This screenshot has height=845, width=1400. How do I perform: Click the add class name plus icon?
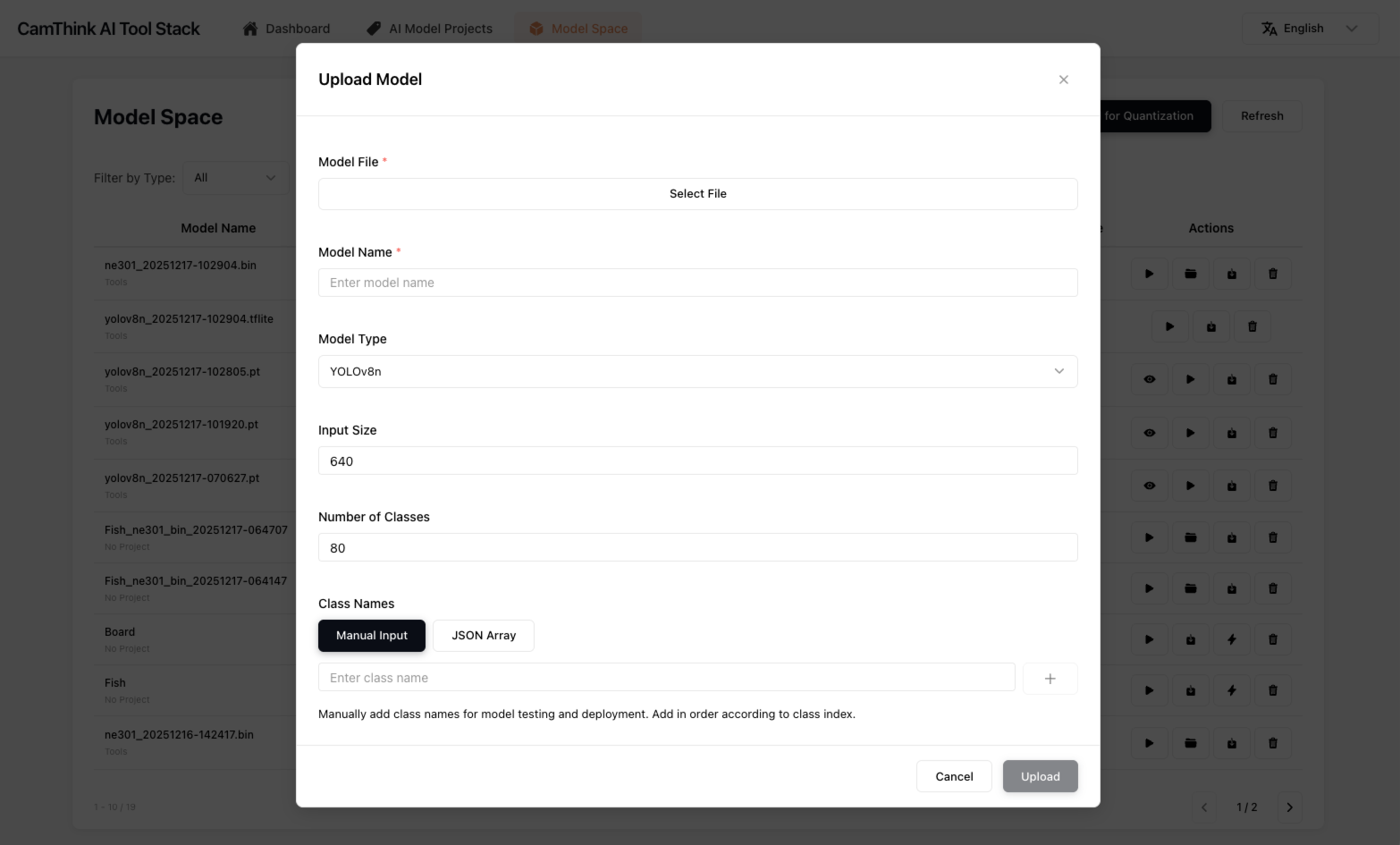click(1050, 678)
